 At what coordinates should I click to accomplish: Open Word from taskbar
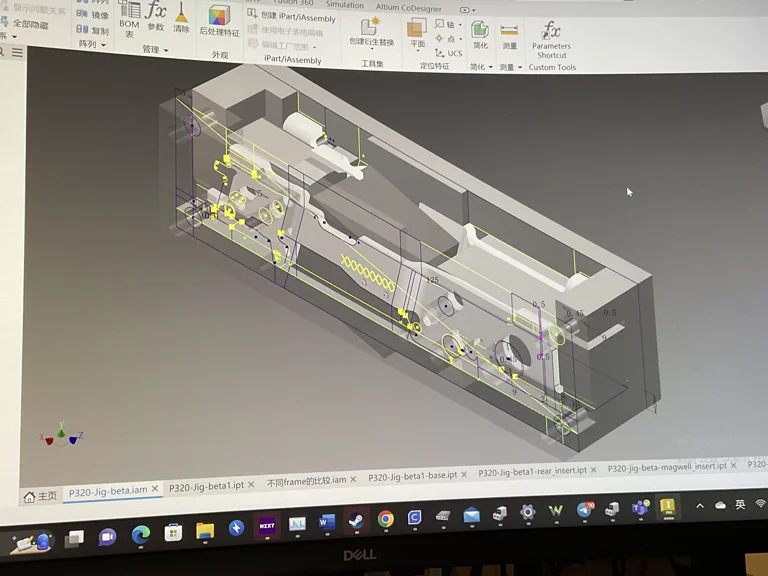click(x=327, y=522)
